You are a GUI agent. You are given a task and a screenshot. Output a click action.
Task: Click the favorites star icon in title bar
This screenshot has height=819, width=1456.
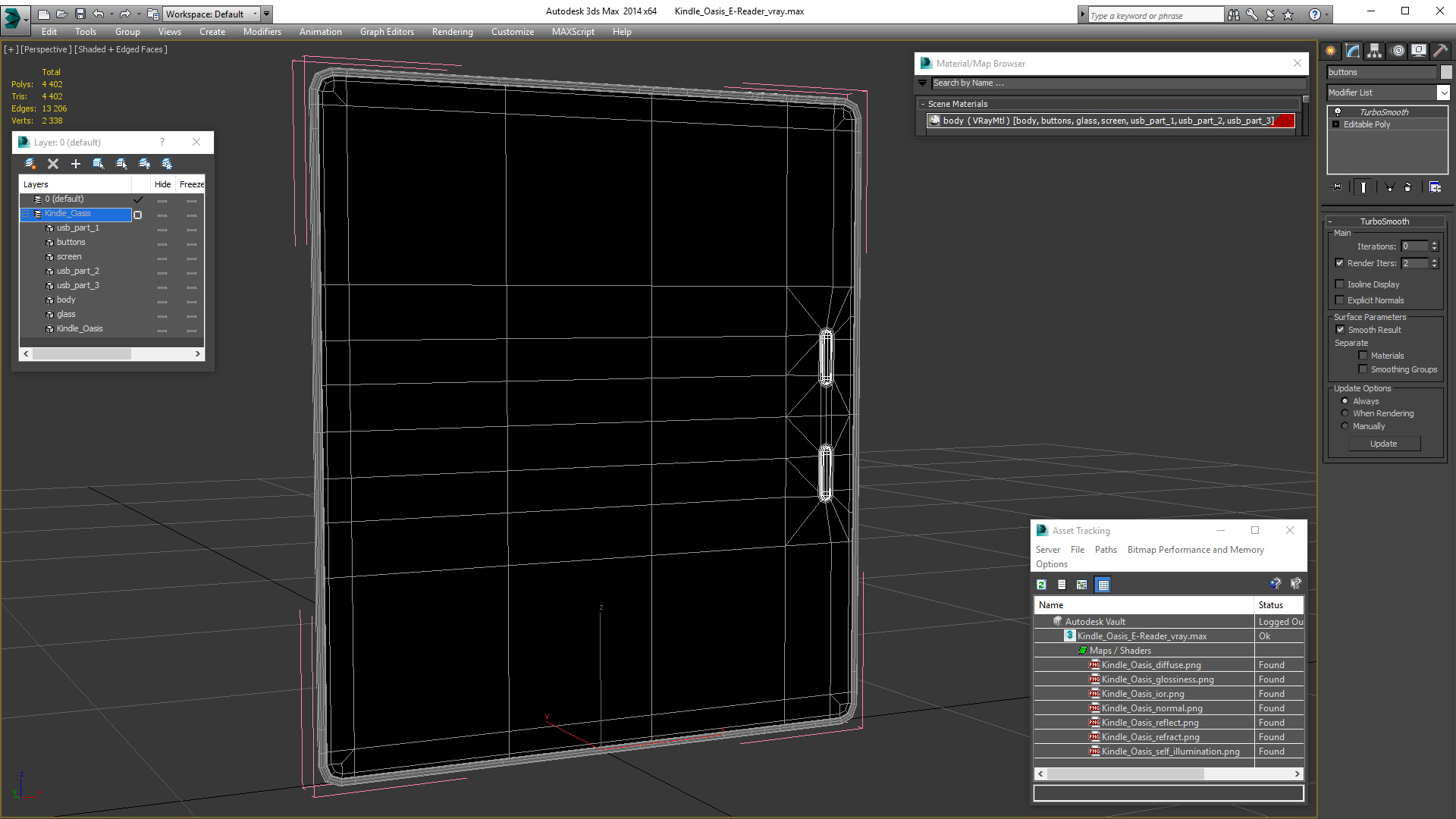pos(1288,14)
